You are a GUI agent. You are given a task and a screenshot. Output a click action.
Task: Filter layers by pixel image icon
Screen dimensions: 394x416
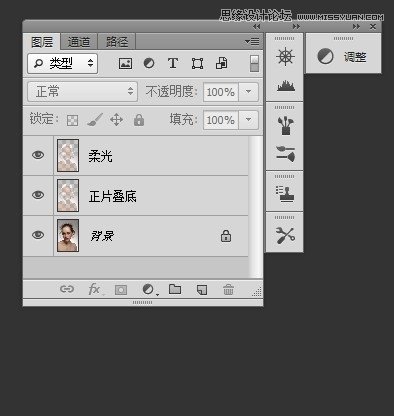(x=125, y=63)
